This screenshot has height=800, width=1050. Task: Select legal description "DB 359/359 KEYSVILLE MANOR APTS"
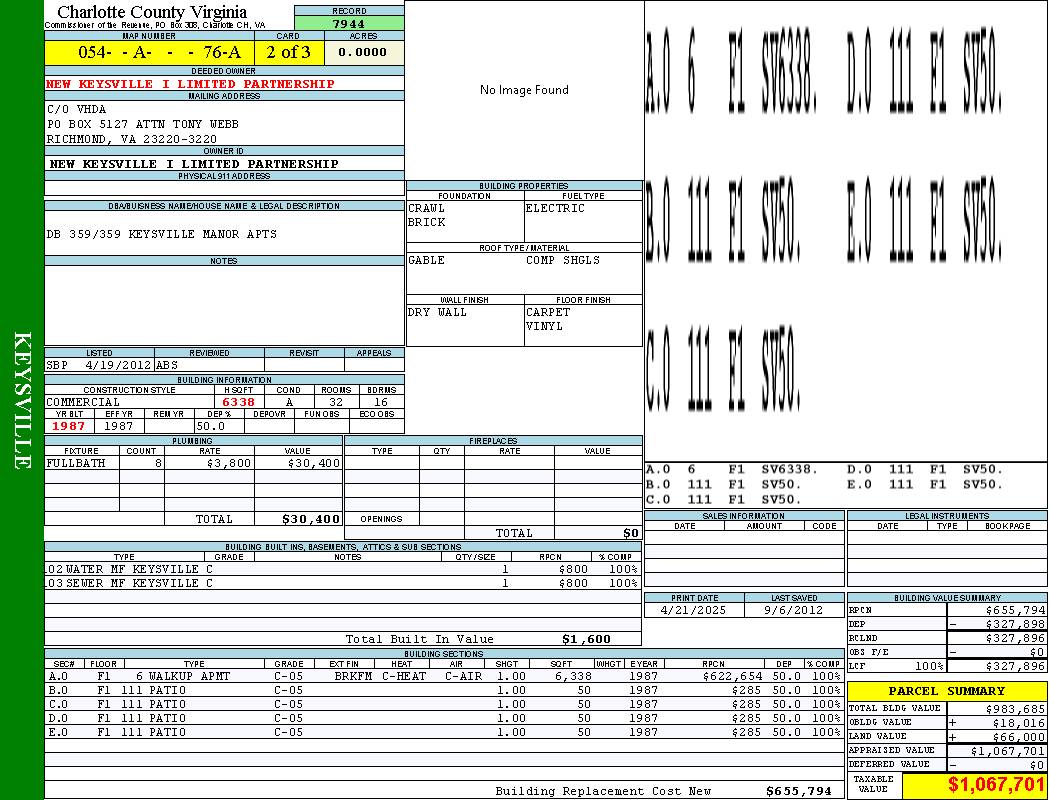161,234
